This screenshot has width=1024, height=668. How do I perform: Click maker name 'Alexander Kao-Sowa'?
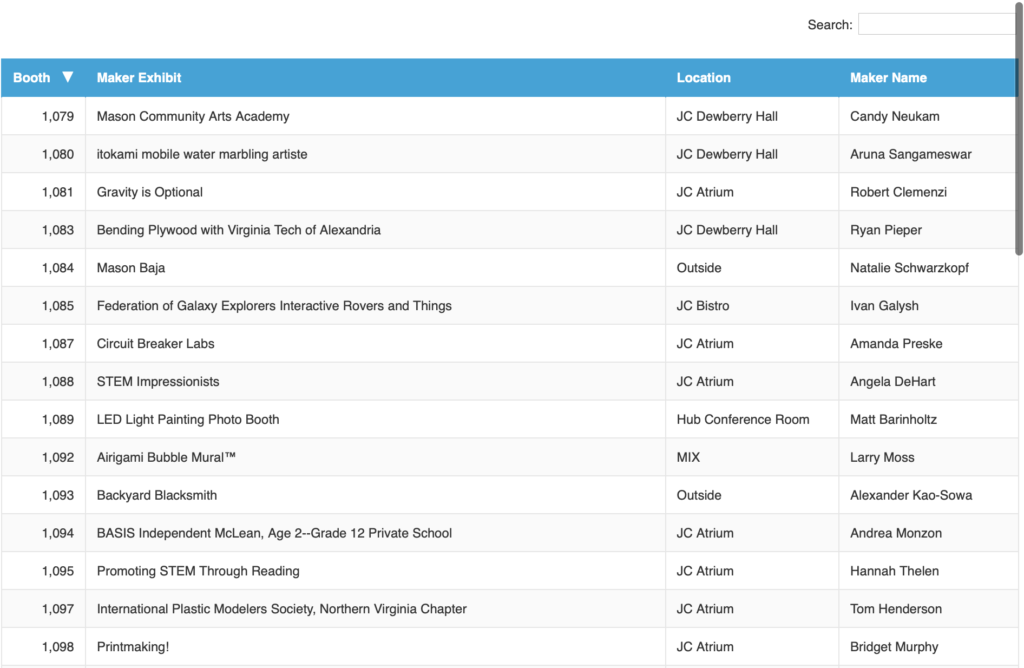[911, 495]
